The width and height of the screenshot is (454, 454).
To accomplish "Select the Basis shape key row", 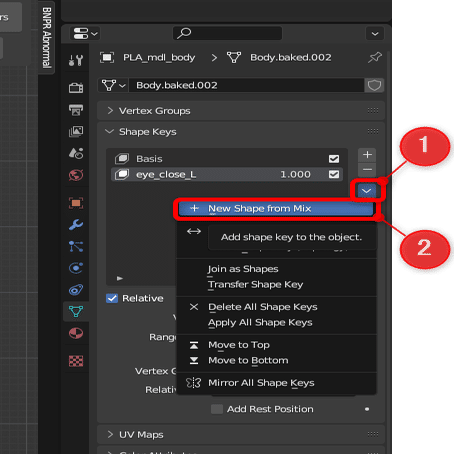I will coord(227,159).
